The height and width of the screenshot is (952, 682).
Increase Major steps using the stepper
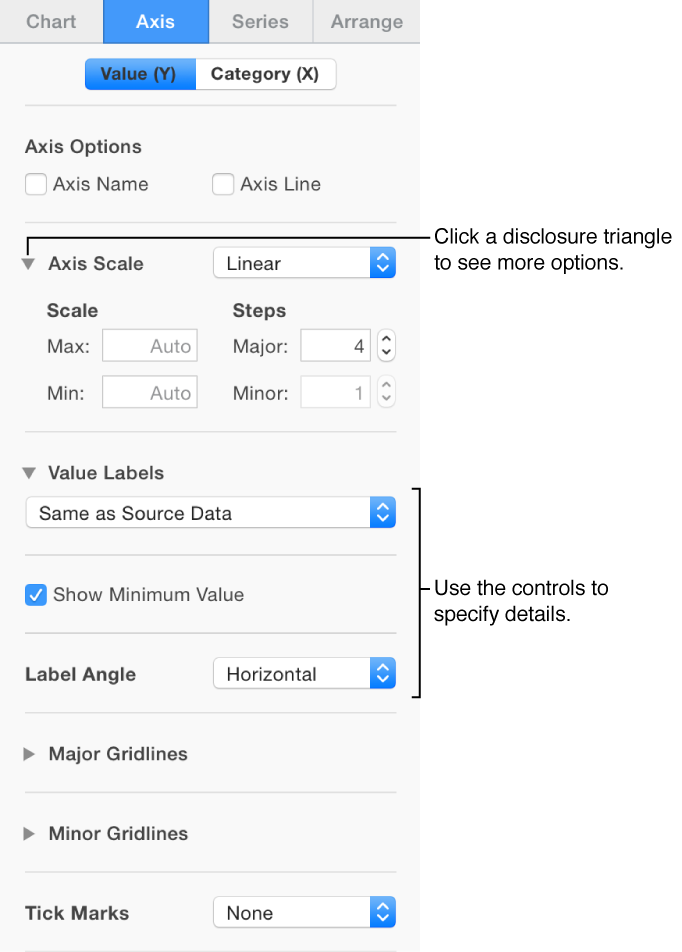[x=386, y=340]
